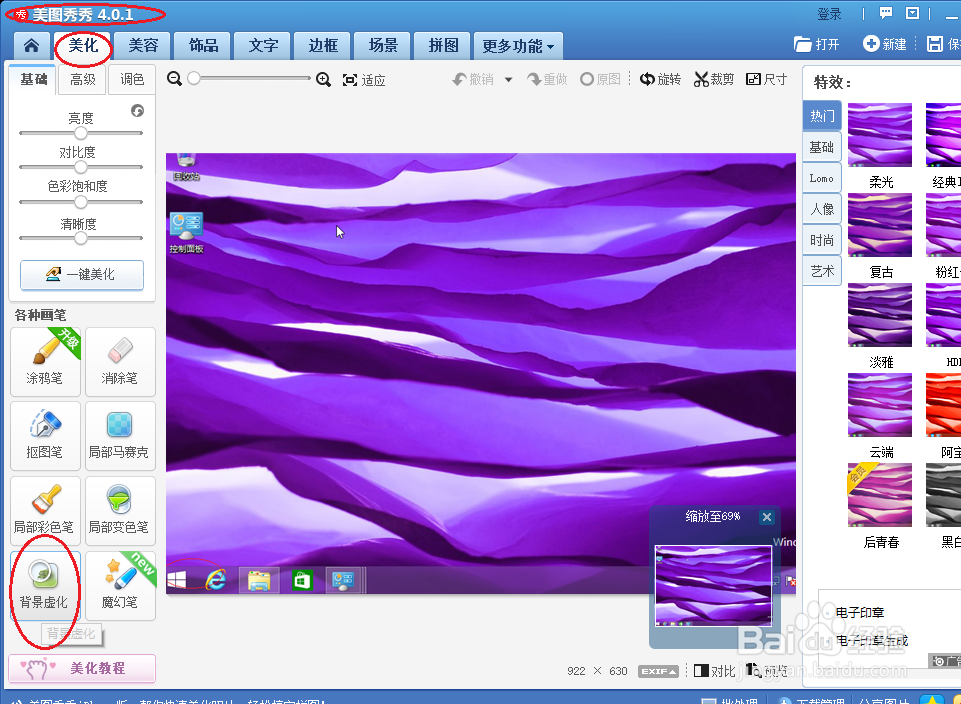Click the zoom slider handle
The image size is (961, 704).
[x=194, y=78]
